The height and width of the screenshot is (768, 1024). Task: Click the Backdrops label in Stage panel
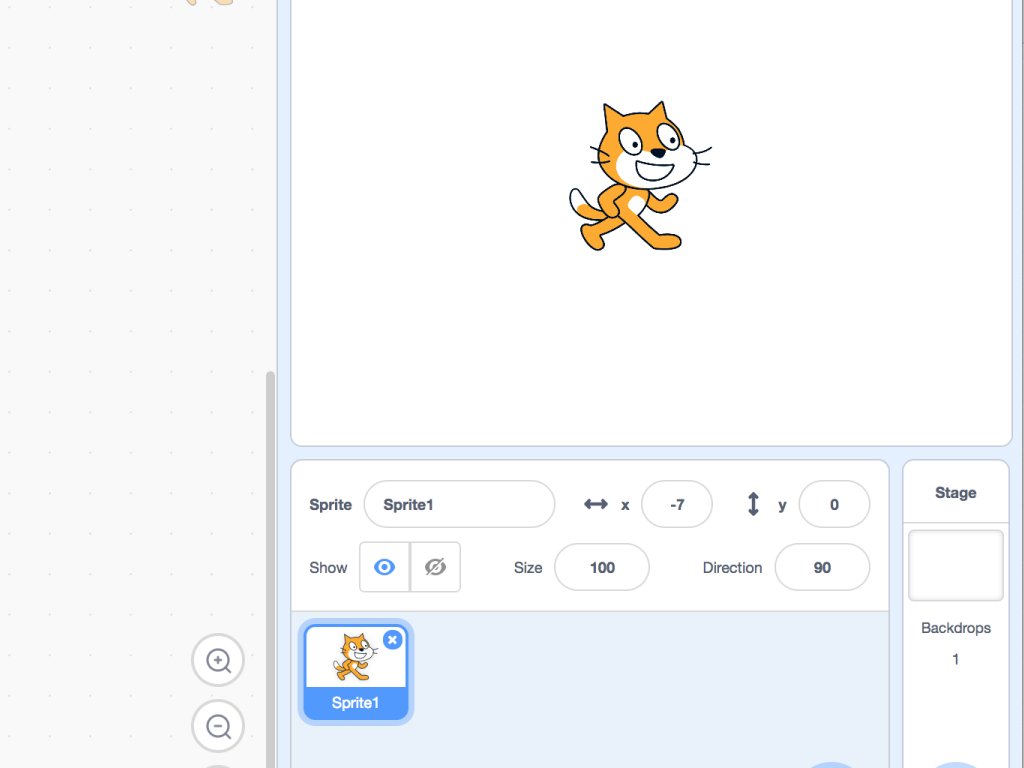coord(955,628)
